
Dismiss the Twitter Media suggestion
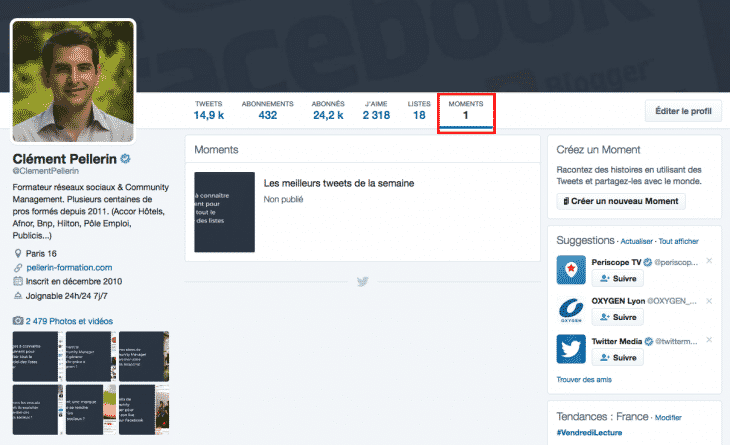[x=709, y=341]
